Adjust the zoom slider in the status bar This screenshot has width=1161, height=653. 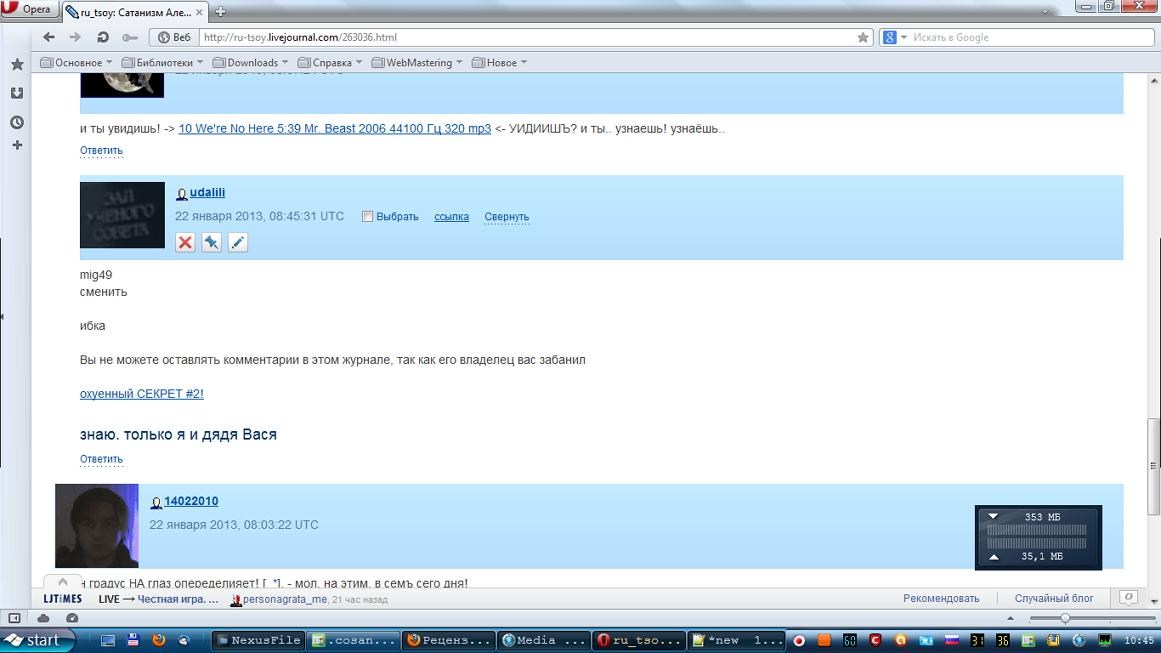(x=1065, y=618)
